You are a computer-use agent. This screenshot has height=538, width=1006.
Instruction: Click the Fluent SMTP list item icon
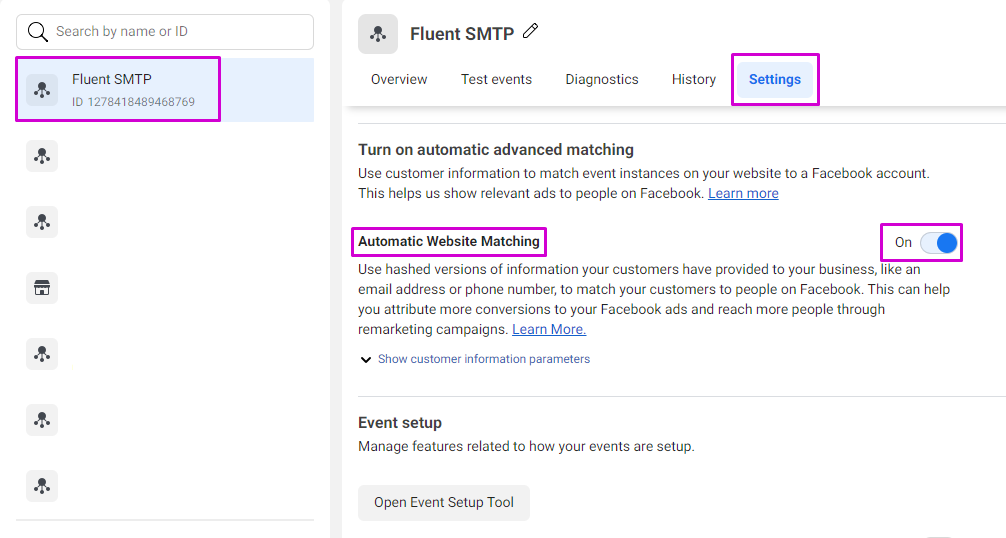click(x=42, y=90)
